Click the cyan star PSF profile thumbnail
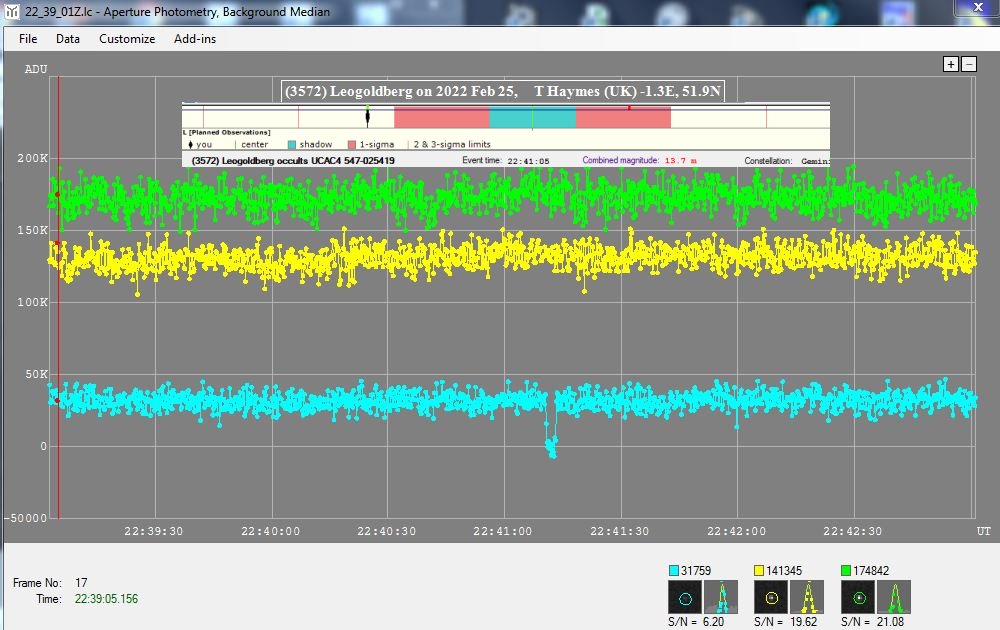Screen dimensions: 1000x630 [x=721, y=597]
